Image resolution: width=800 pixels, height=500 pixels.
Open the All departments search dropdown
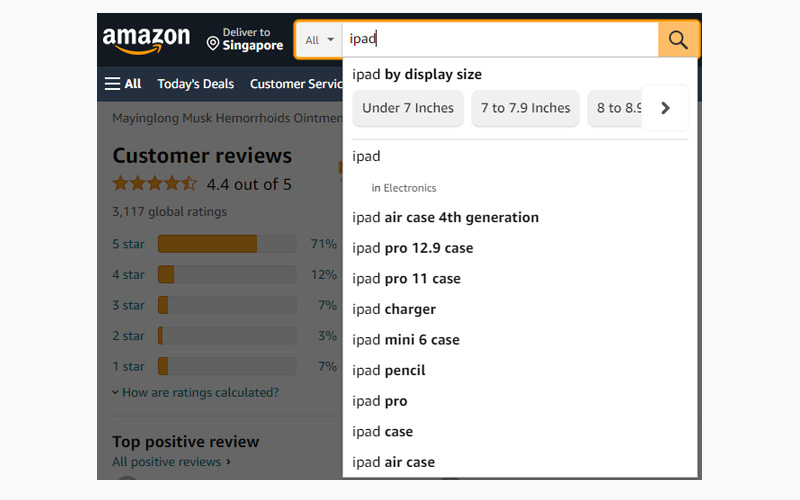click(x=319, y=40)
